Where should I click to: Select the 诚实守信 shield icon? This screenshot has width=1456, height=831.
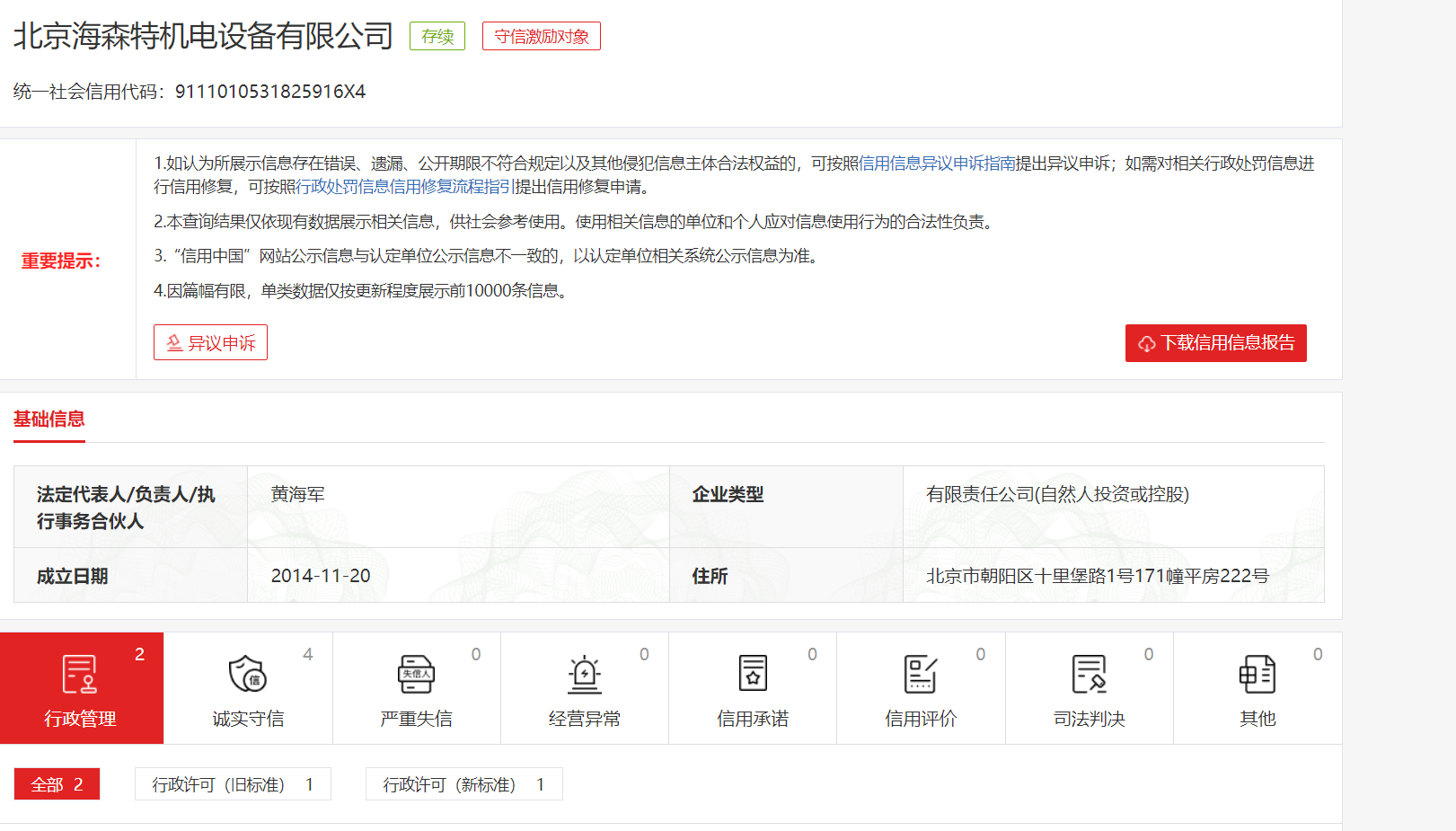248,674
